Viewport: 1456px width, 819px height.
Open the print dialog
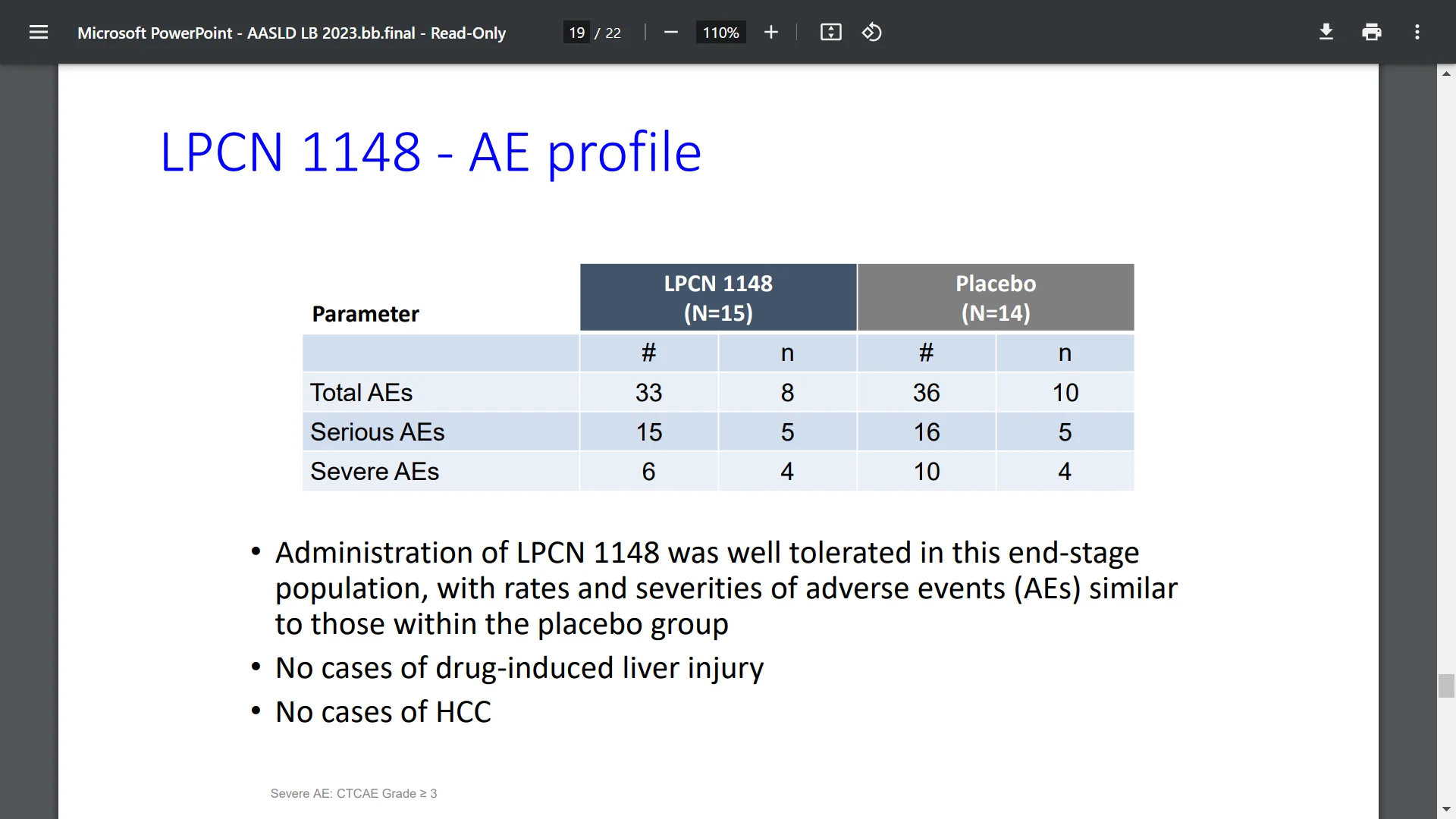point(1372,32)
